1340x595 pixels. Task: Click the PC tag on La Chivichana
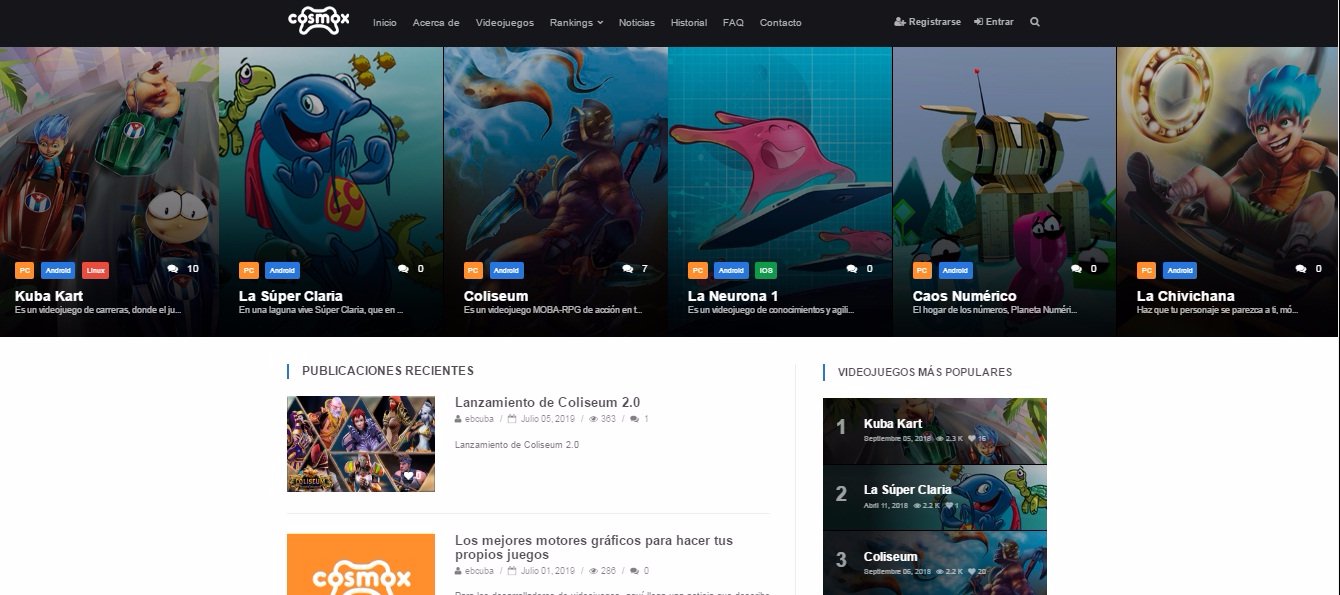pyautogui.click(x=1146, y=270)
